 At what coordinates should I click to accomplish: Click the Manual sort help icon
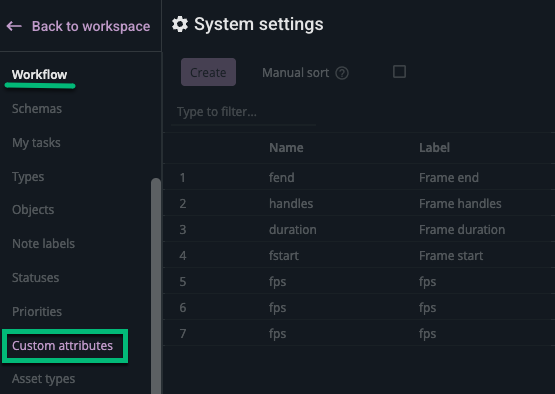tap(342, 73)
